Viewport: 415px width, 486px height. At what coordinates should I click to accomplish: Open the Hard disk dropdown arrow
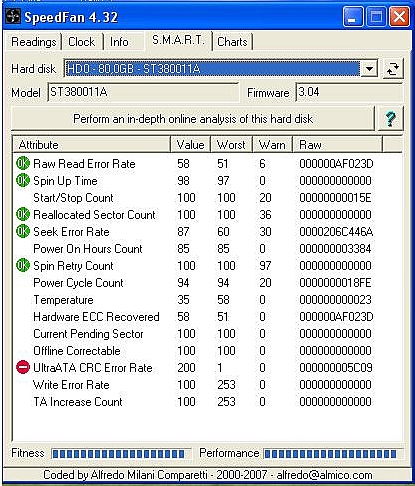tap(369, 69)
